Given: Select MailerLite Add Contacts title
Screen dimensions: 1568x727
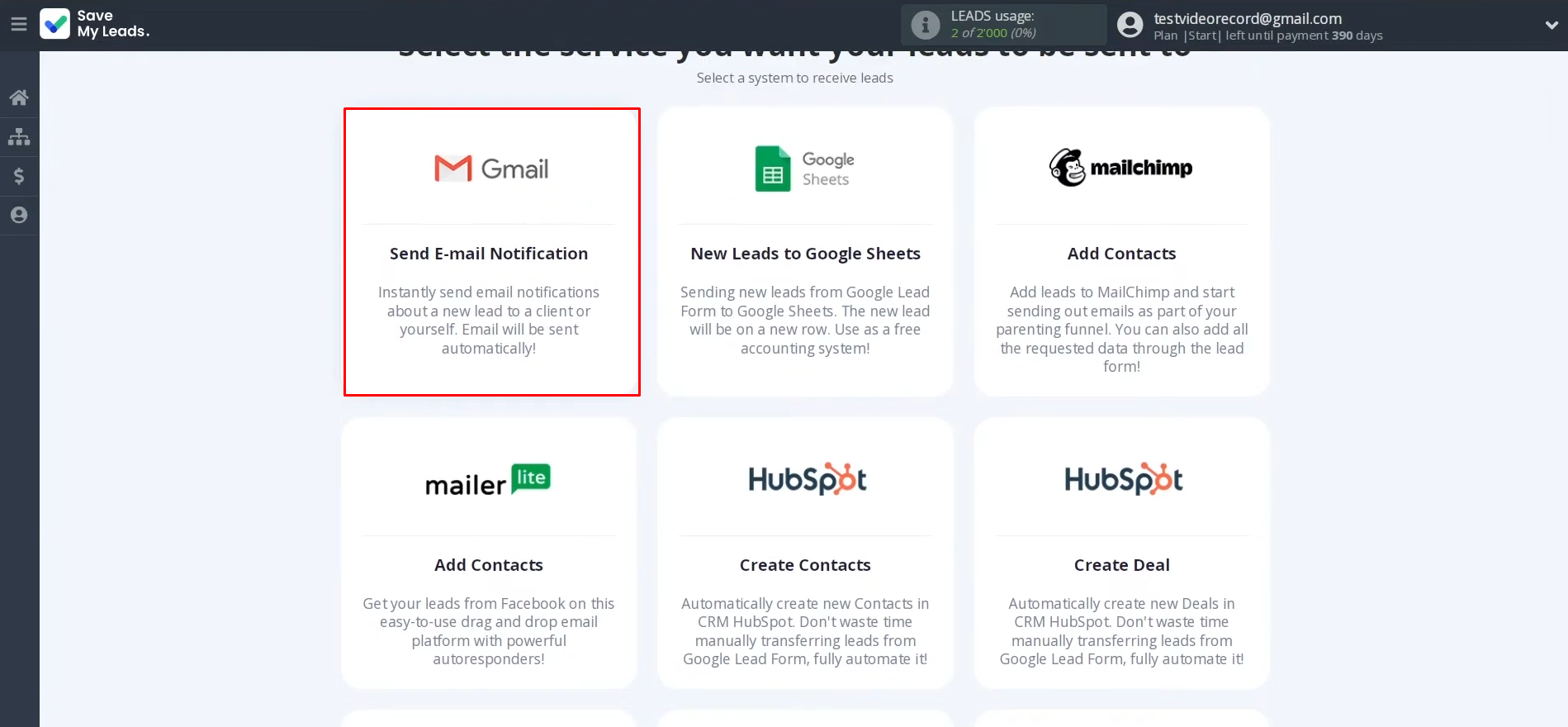Looking at the screenshot, I should (489, 565).
